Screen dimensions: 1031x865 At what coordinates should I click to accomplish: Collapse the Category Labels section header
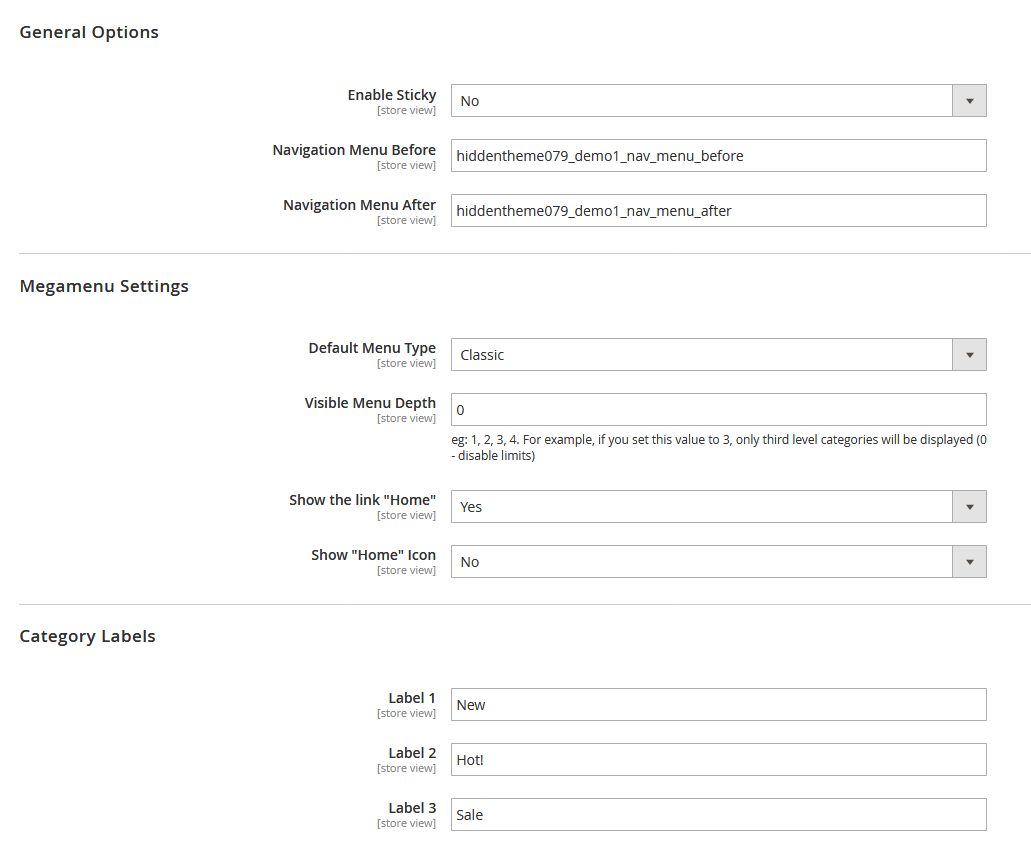(x=87, y=636)
